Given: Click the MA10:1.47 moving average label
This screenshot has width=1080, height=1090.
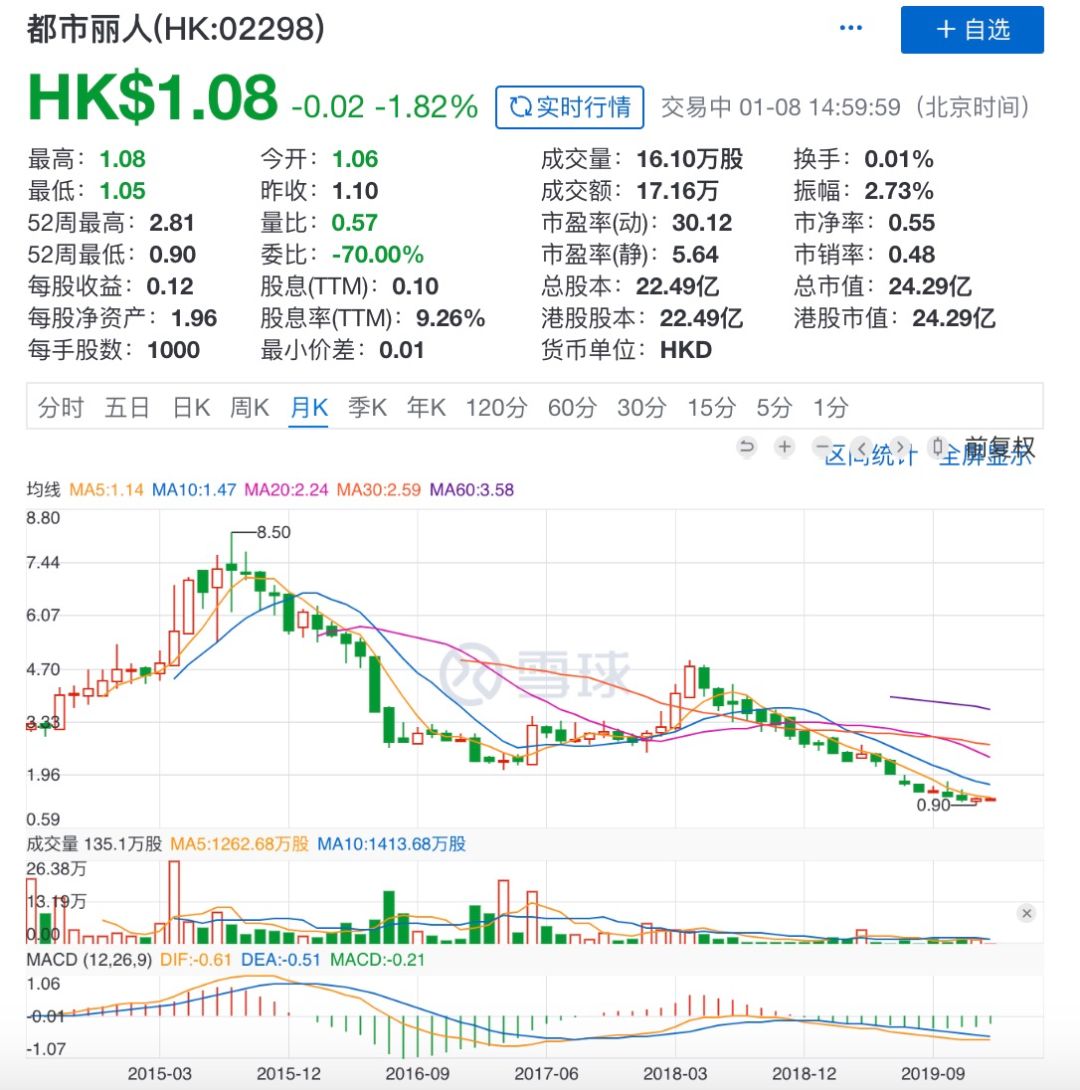Looking at the screenshot, I should click(x=194, y=489).
